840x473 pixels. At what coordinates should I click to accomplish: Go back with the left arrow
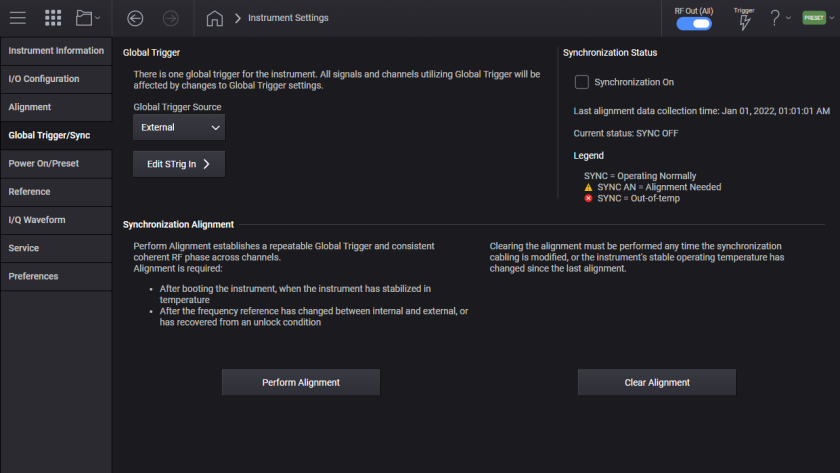click(x=136, y=18)
